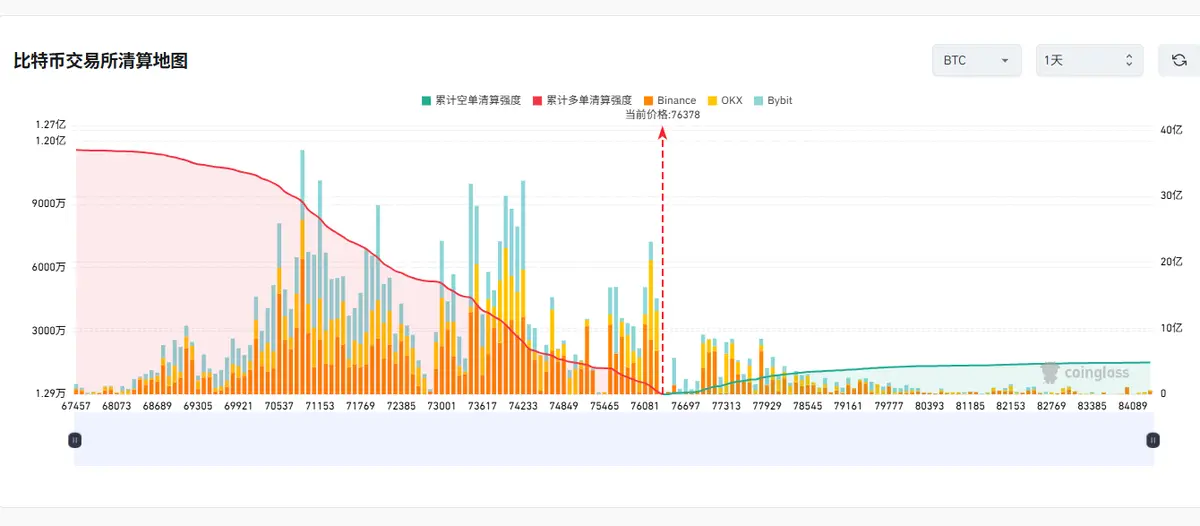
Task: Click the x-axis label 77929
Action: [x=767, y=406]
